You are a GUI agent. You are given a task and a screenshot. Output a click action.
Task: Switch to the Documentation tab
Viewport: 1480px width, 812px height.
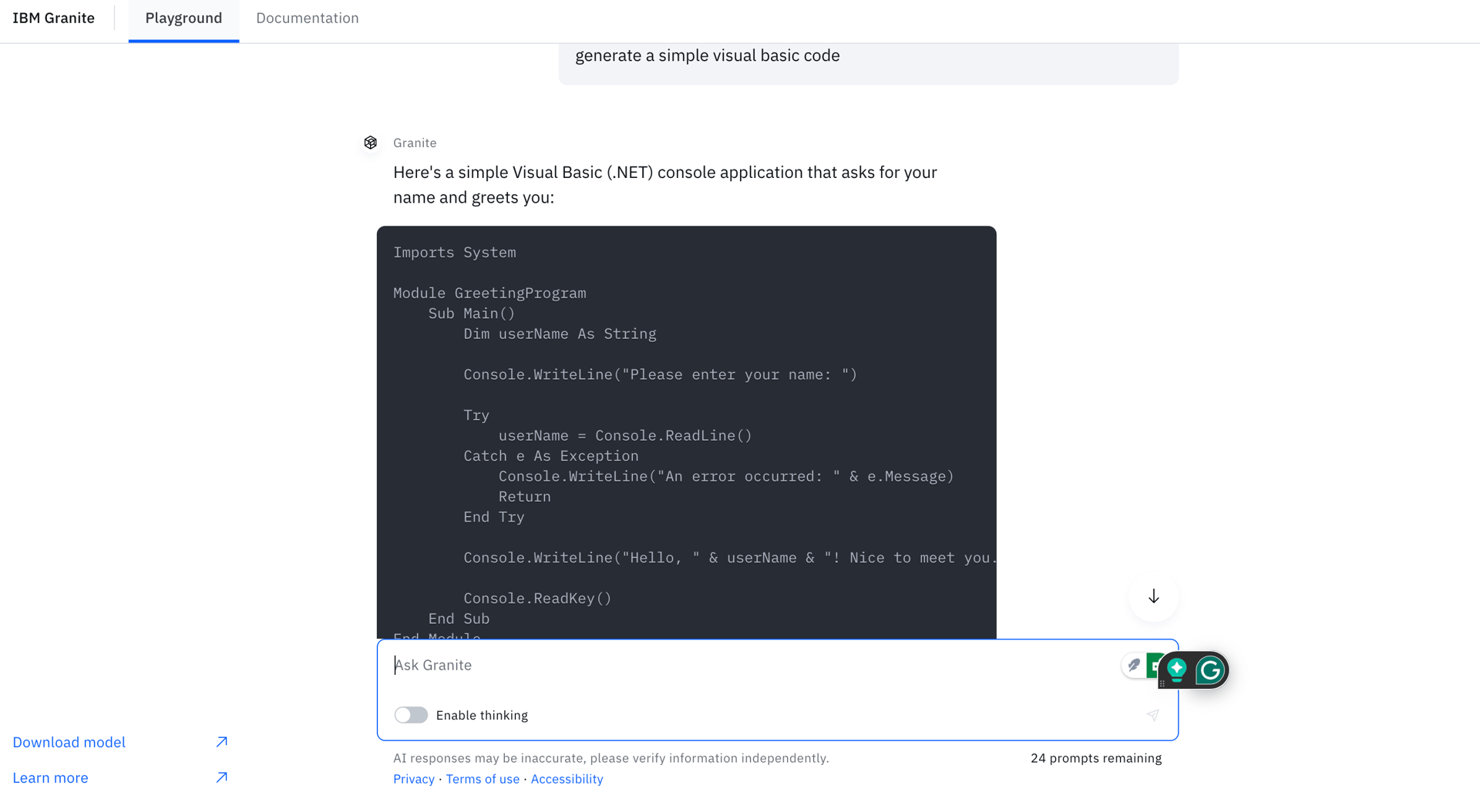[x=307, y=18]
